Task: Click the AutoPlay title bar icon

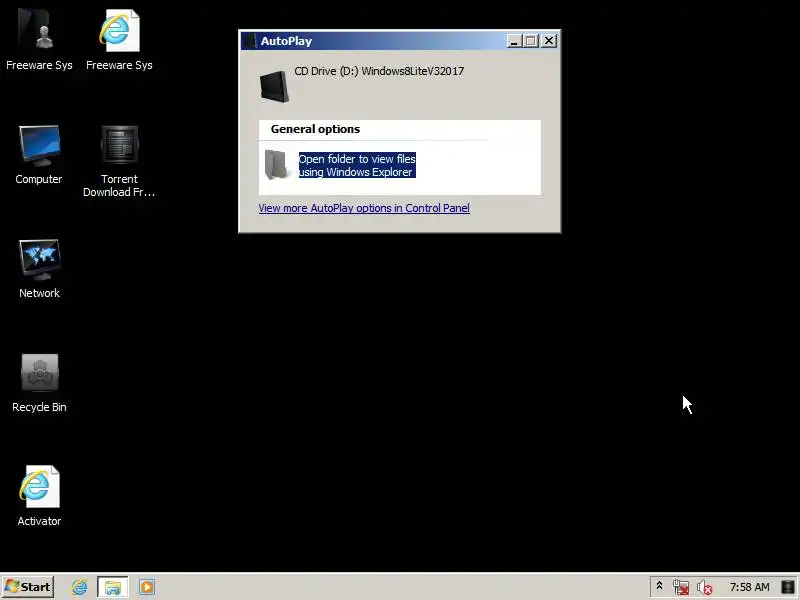Action: (x=249, y=41)
